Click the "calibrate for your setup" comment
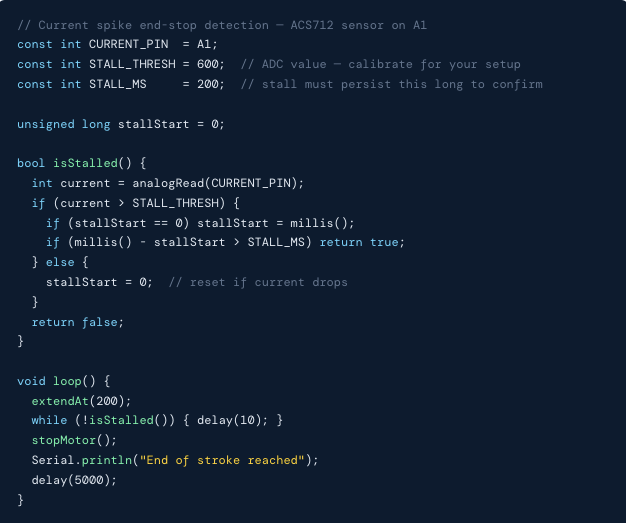The height and width of the screenshot is (523, 626). pyautogui.click(x=388, y=64)
